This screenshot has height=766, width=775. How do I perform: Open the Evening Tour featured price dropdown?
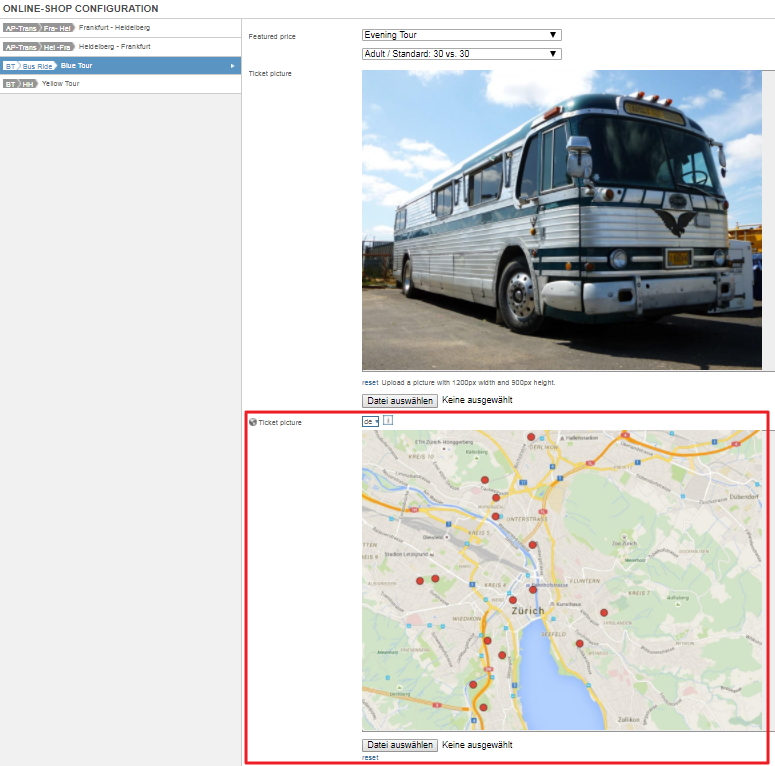(x=462, y=35)
